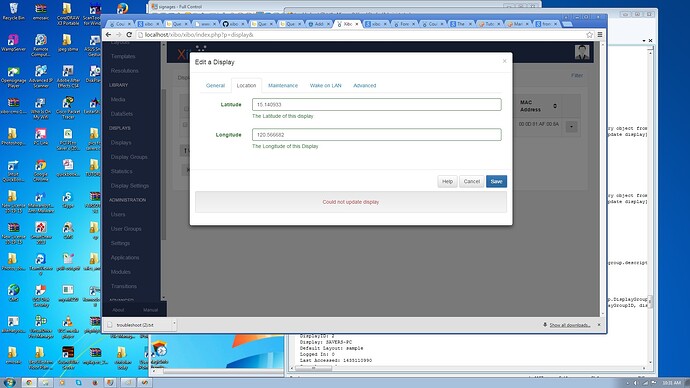690x388 pixels.
Task: Bookmark this page using the star icon
Action: pyautogui.click(x=589, y=34)
